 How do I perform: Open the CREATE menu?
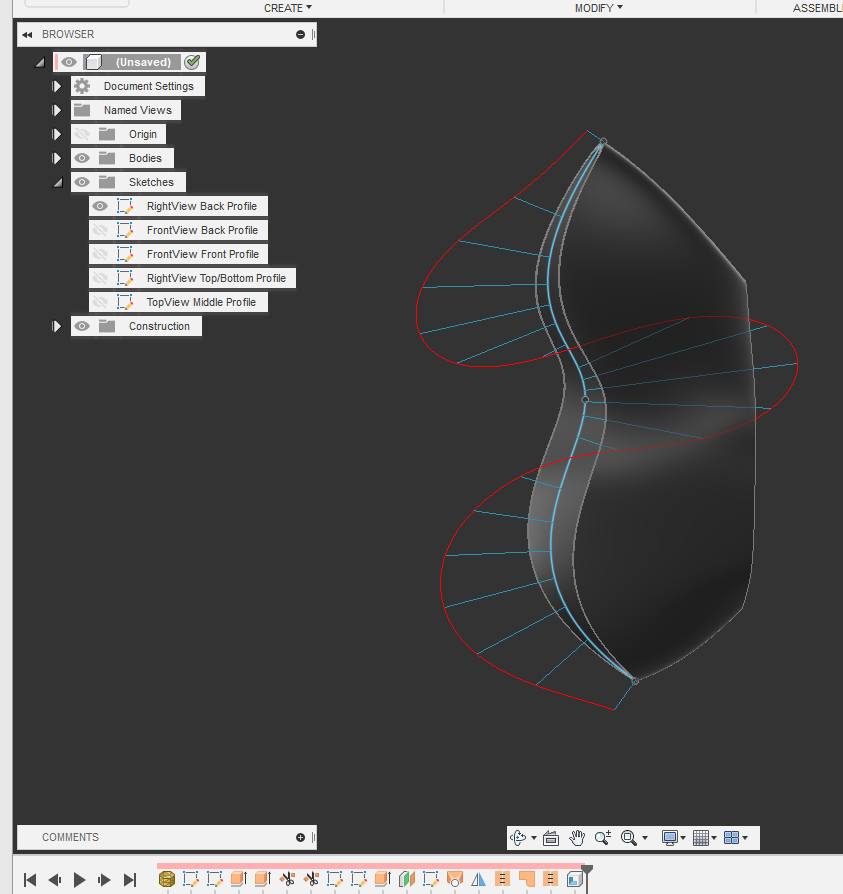click(x=287, y=8)
